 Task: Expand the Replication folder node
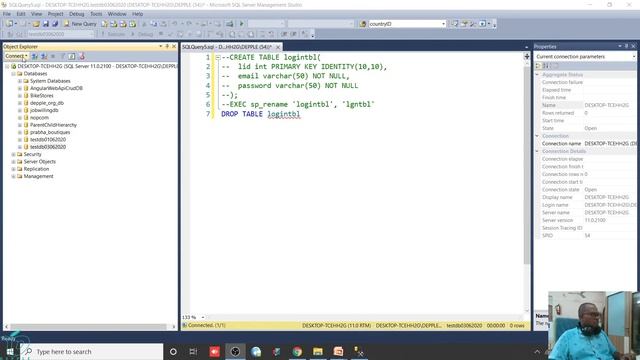(13, 169)
